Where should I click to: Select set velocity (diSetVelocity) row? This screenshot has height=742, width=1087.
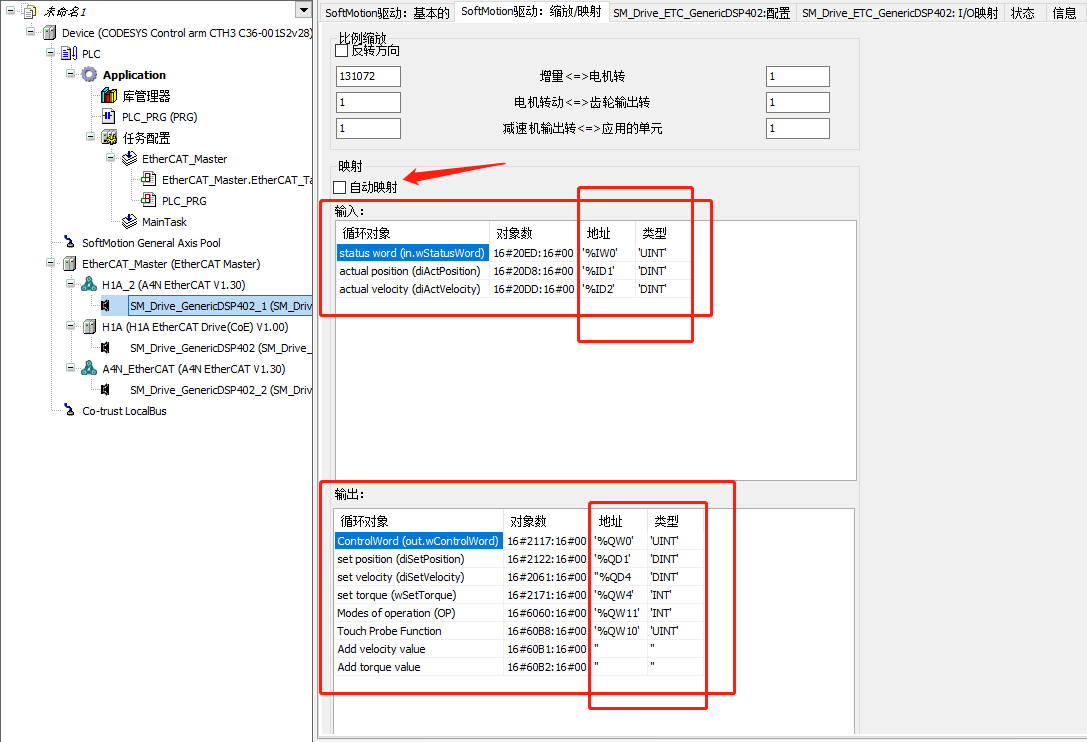tap(519, 577)
